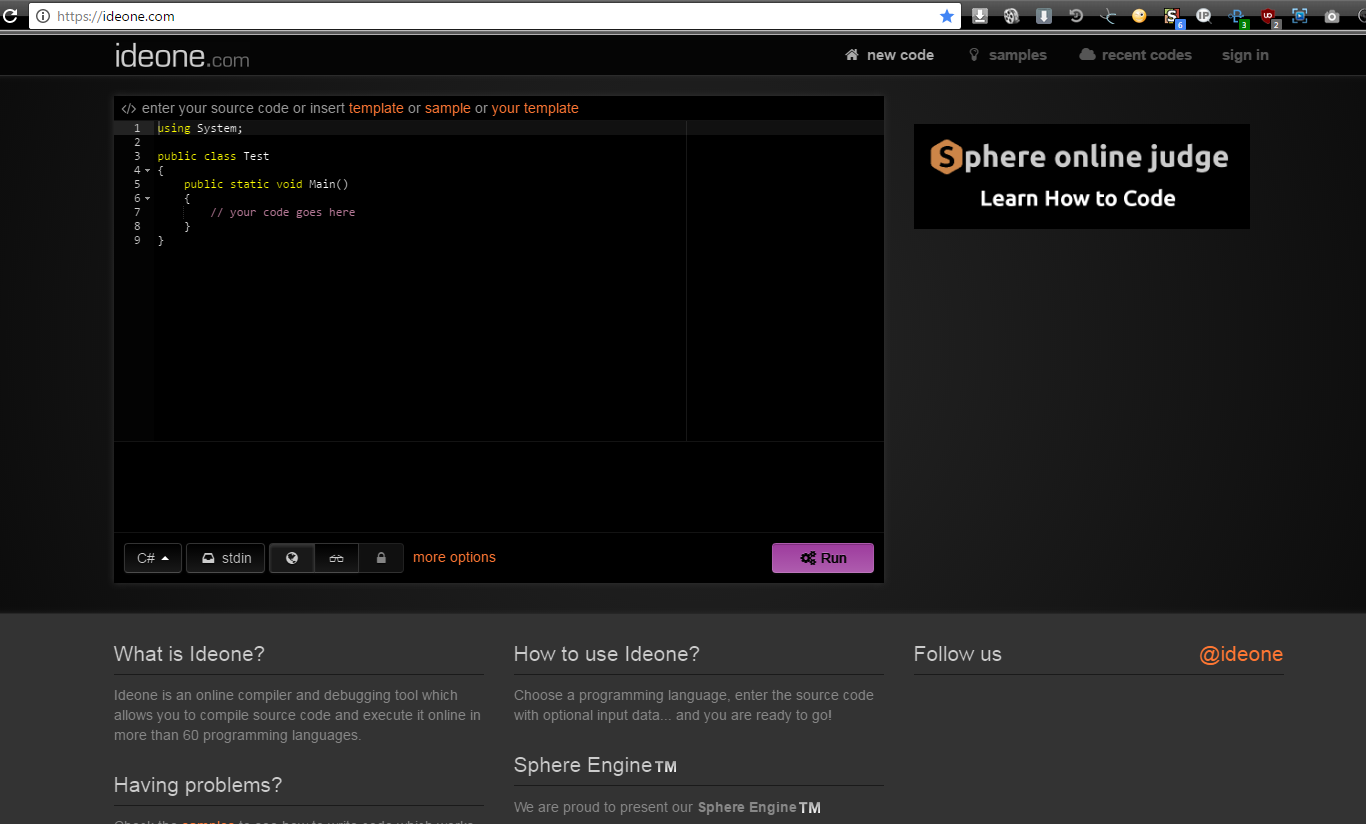
Task: Open the recent codes menu item
Action: click(1135, 55)
